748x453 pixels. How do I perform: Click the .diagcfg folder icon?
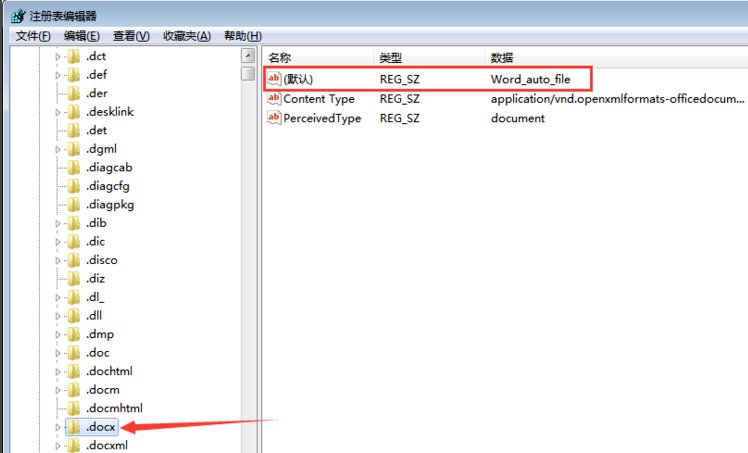[73, 187]
